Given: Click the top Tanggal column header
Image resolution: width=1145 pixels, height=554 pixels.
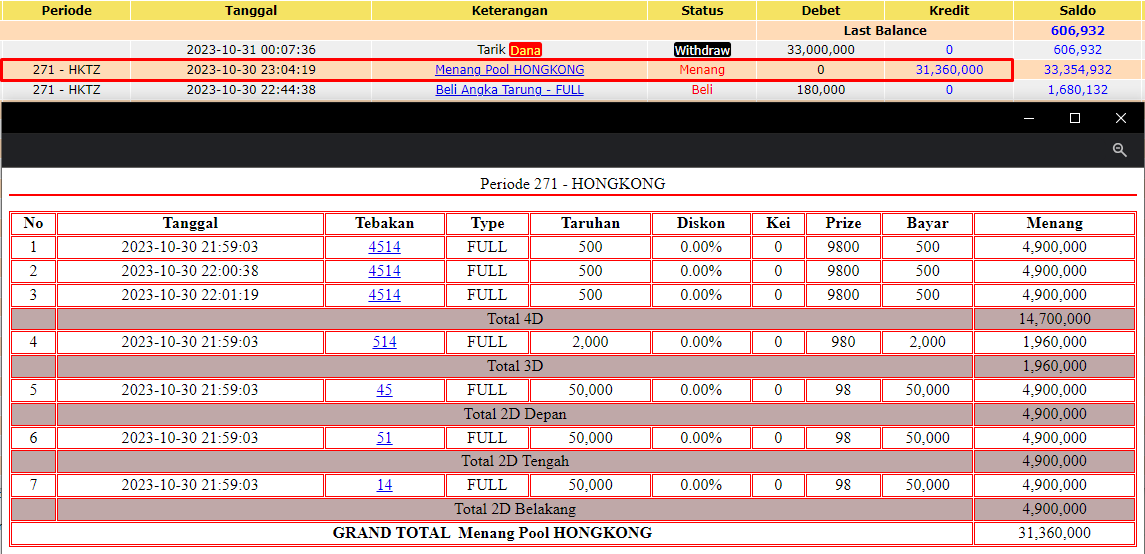Looking at the screenshot, I should [251, 11].
